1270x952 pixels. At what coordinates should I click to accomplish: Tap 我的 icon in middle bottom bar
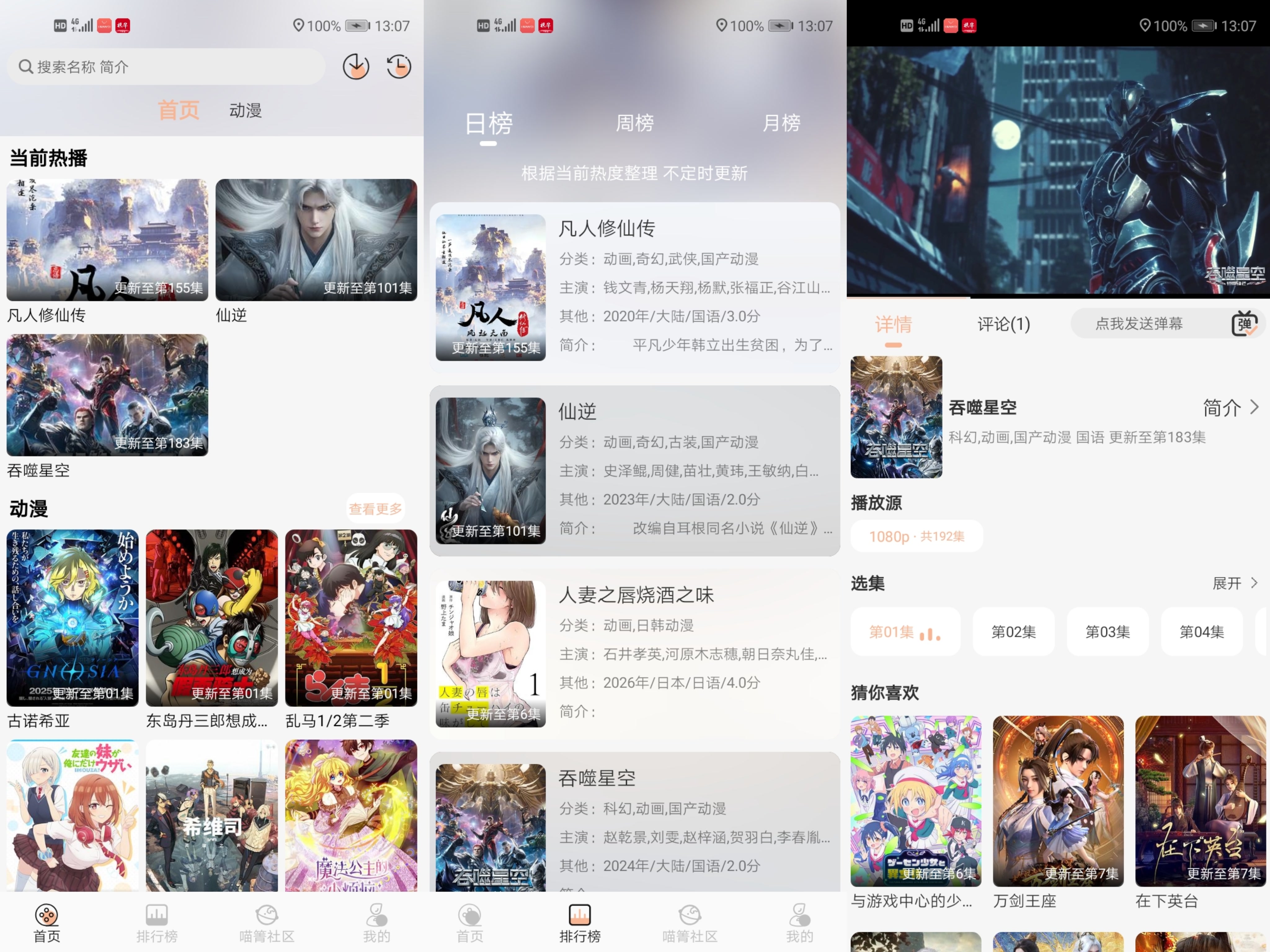coord(799,915)
